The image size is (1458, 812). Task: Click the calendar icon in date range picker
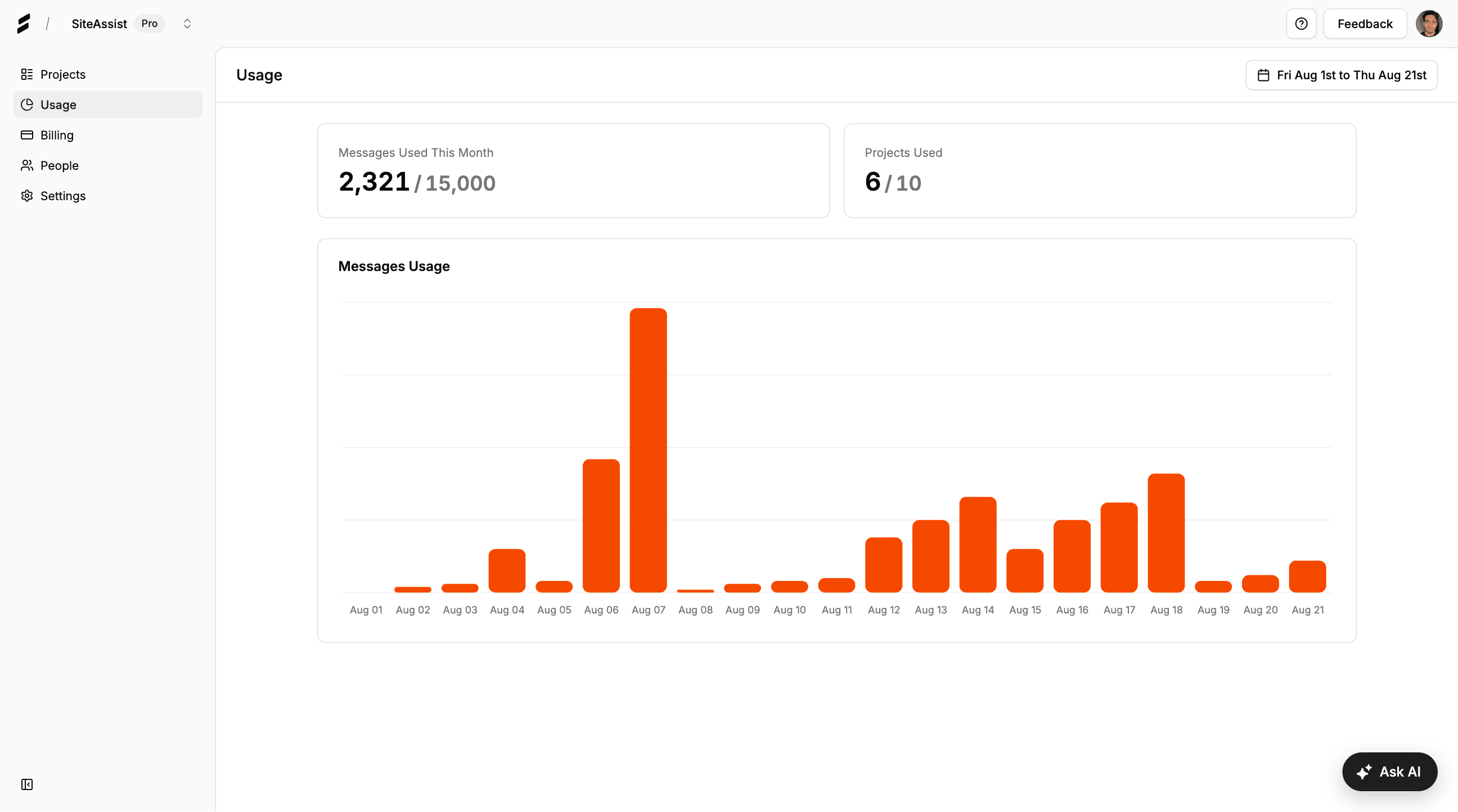(1264, 74)
